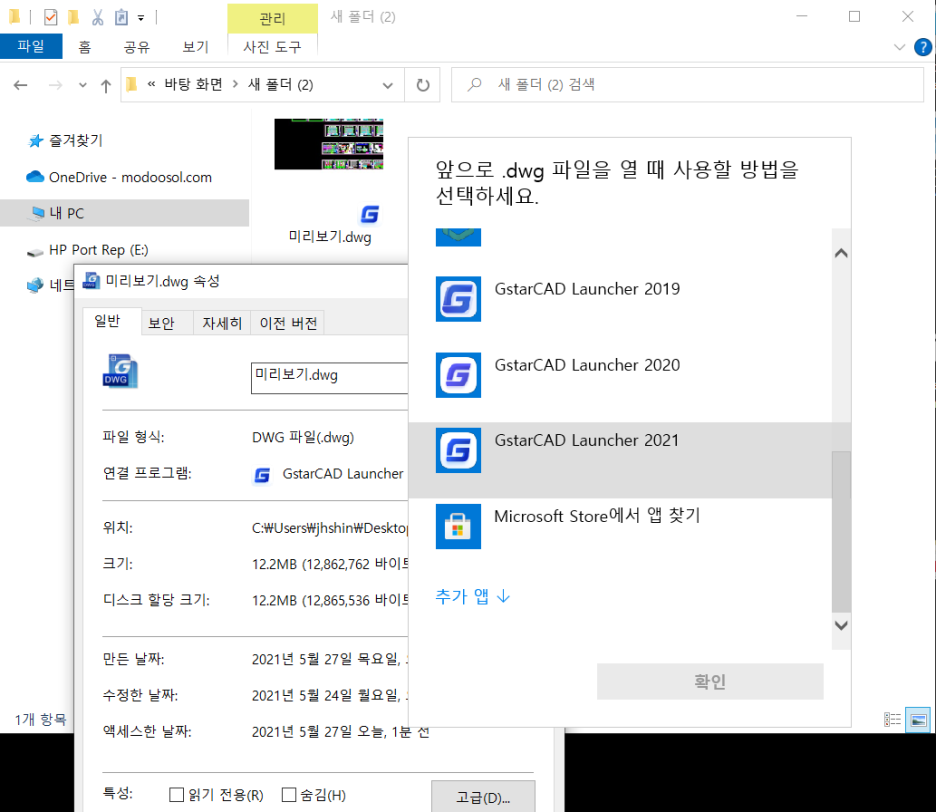Select the GstarCAD Launcher 2020 icon

(x=458, y=375)
